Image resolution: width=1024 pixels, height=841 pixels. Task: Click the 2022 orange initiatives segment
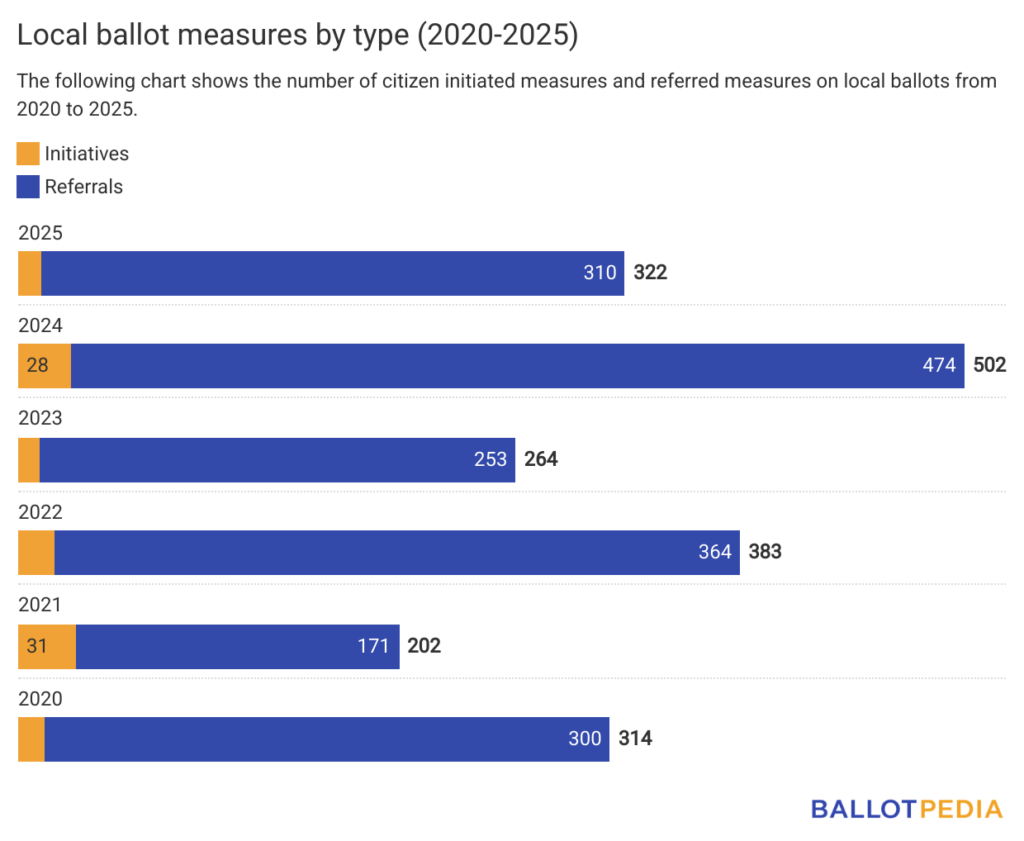pos(36,553)
